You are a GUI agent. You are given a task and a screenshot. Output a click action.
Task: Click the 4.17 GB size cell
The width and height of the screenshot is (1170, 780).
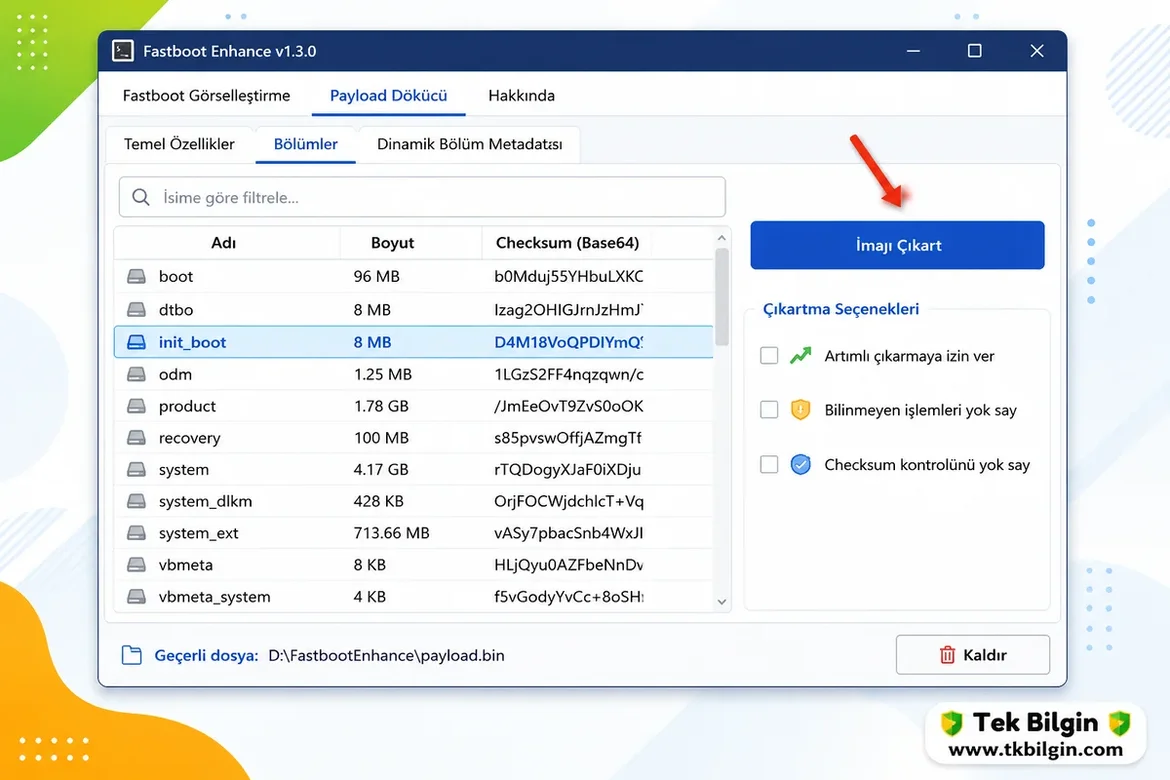pos(381,469)
